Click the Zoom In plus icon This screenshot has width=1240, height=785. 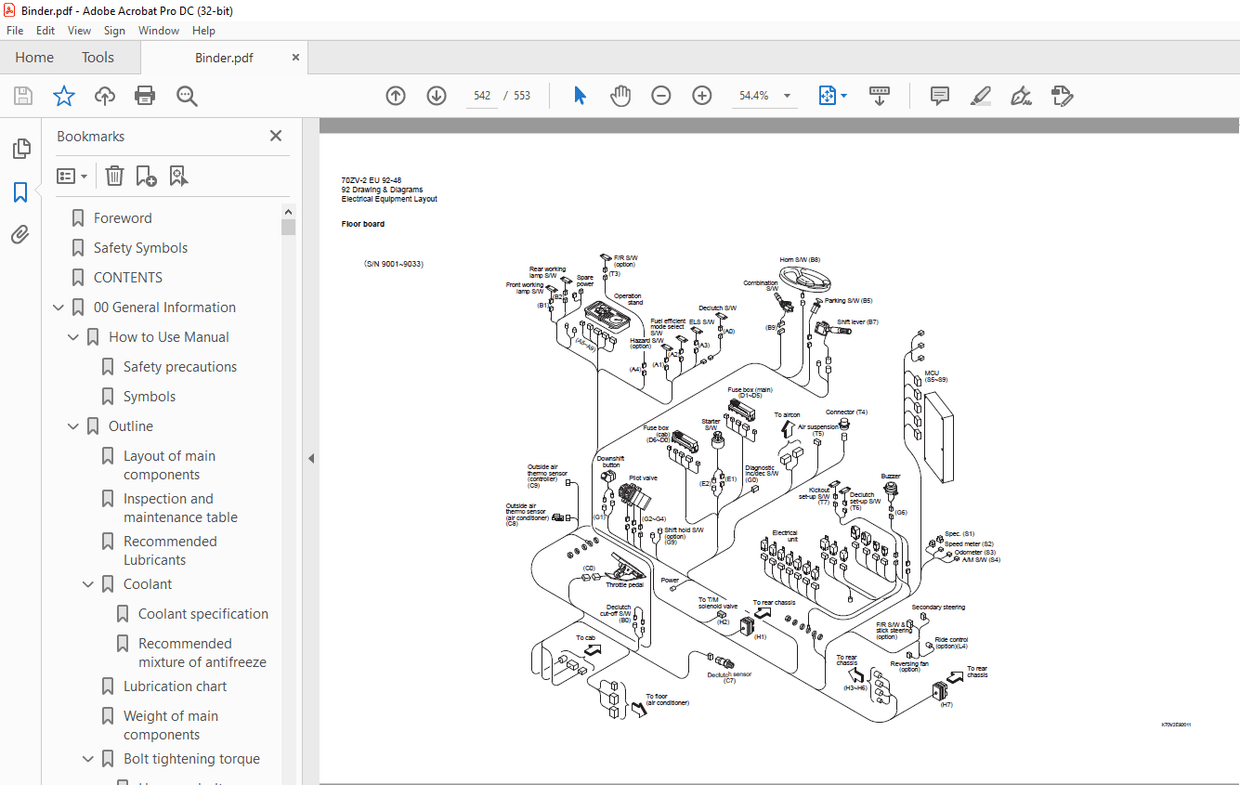701,95
